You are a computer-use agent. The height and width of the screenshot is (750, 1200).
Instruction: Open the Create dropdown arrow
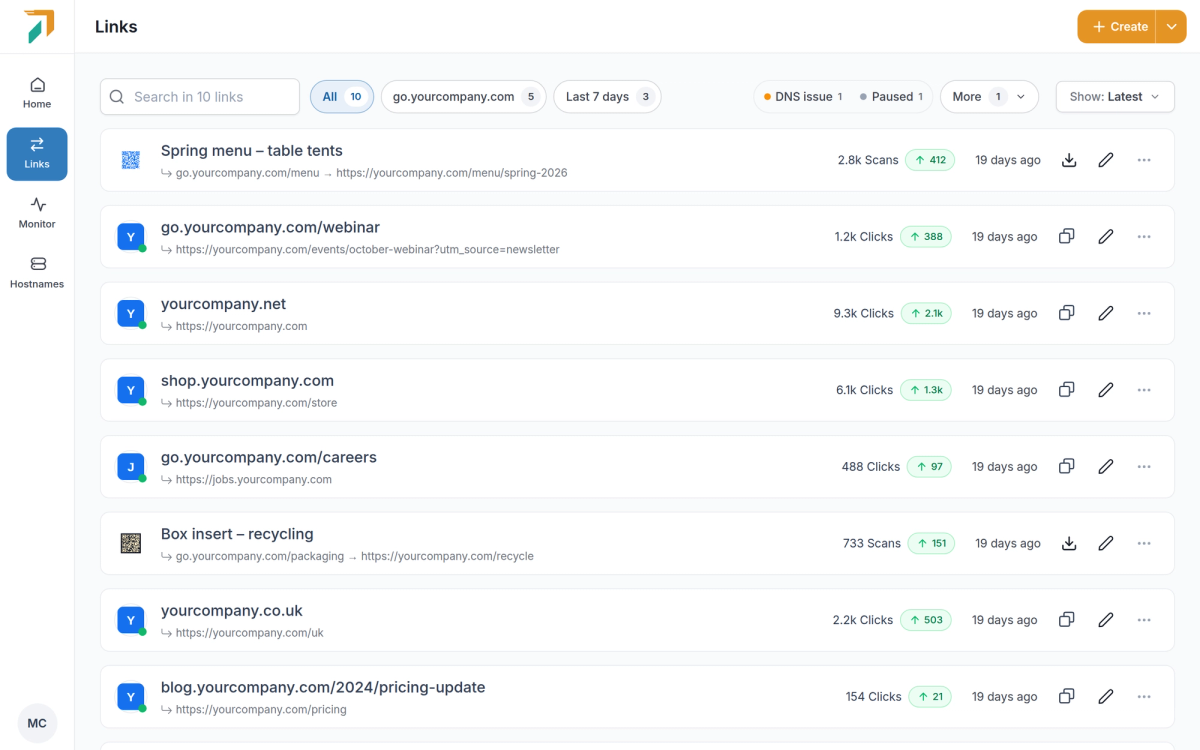point(1171,27)
